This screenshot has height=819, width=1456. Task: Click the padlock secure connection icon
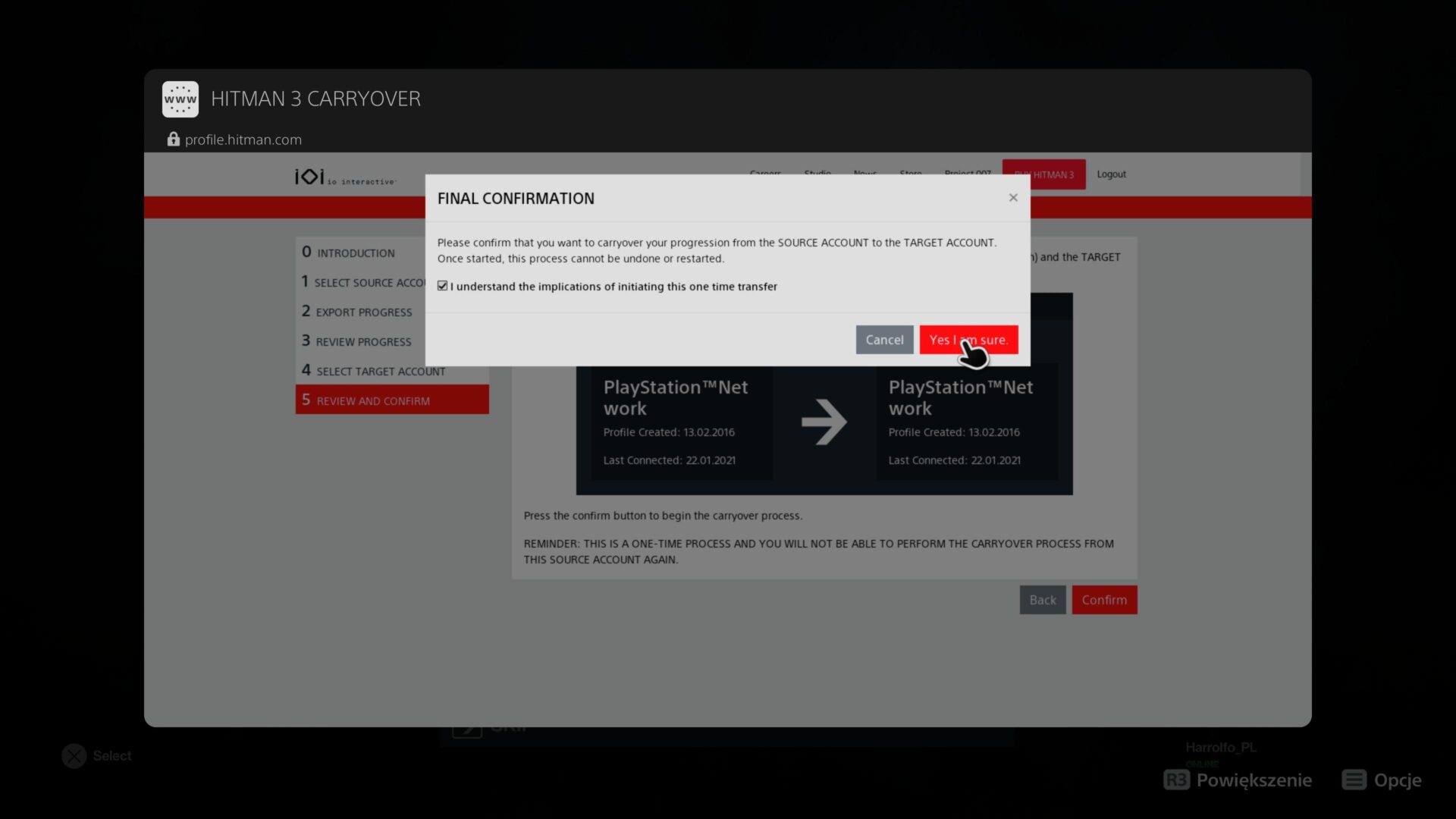click(x=173, y=140)
